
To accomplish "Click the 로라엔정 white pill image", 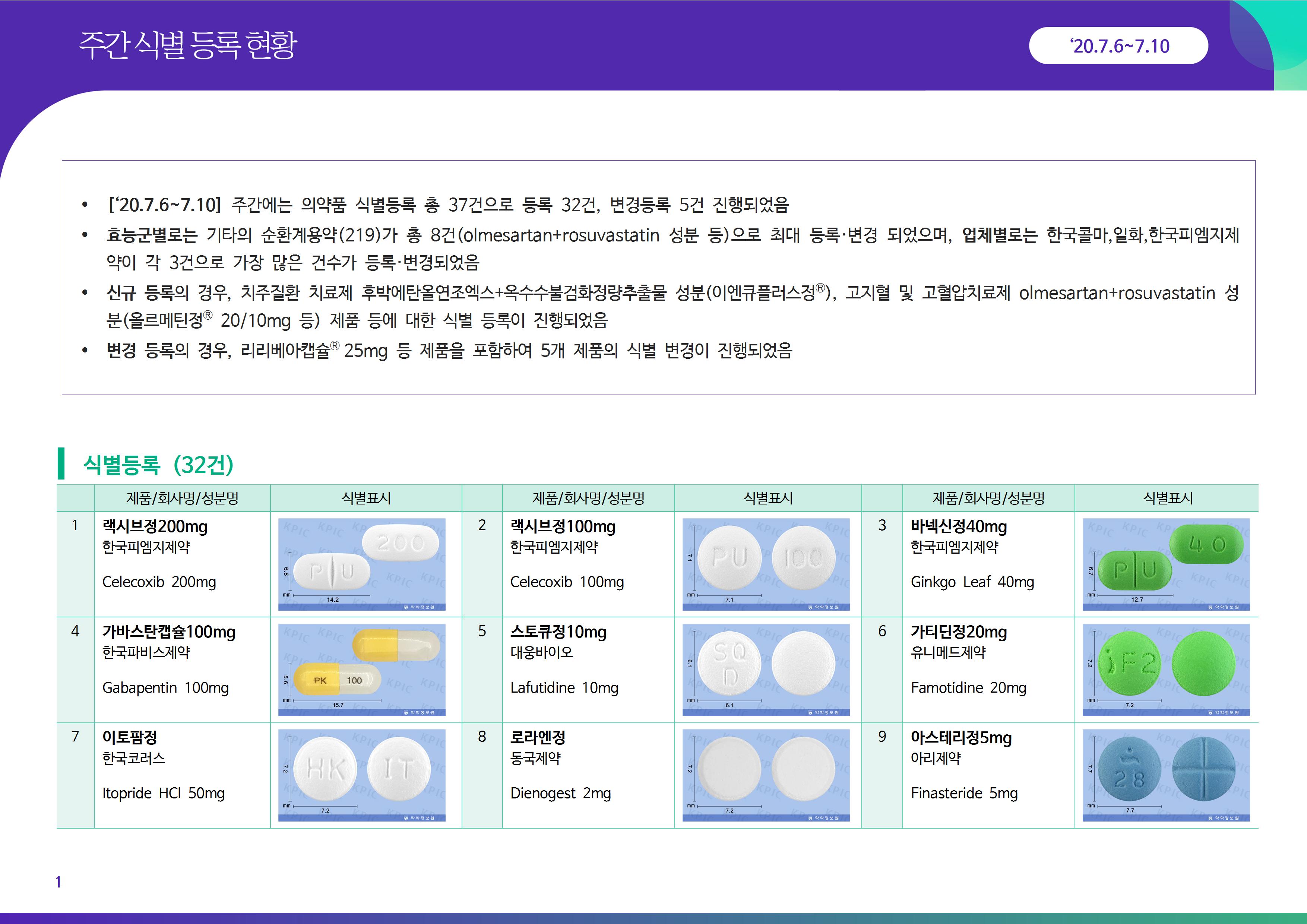I will tap(766, 775).
